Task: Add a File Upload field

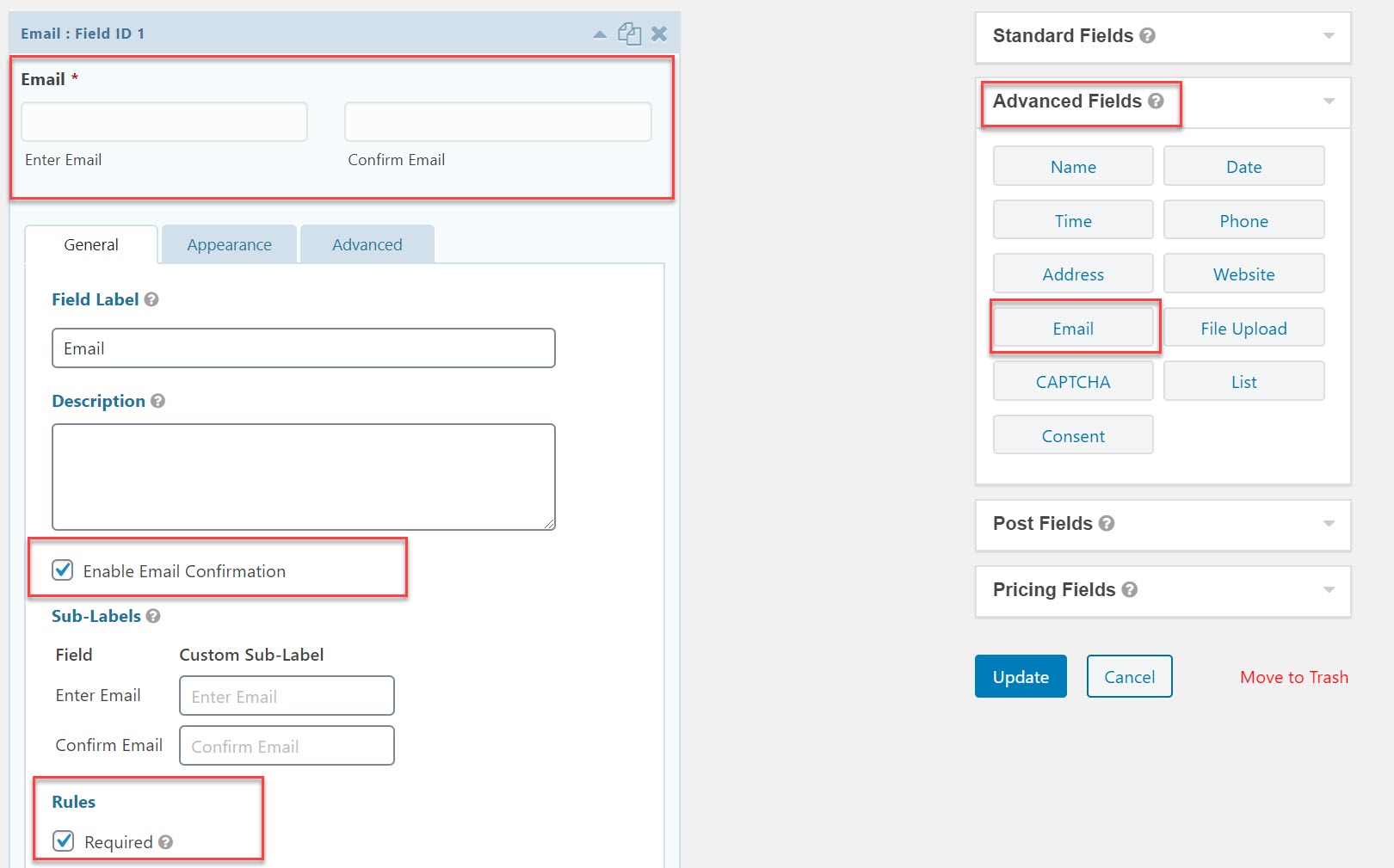Action: 1244,328
